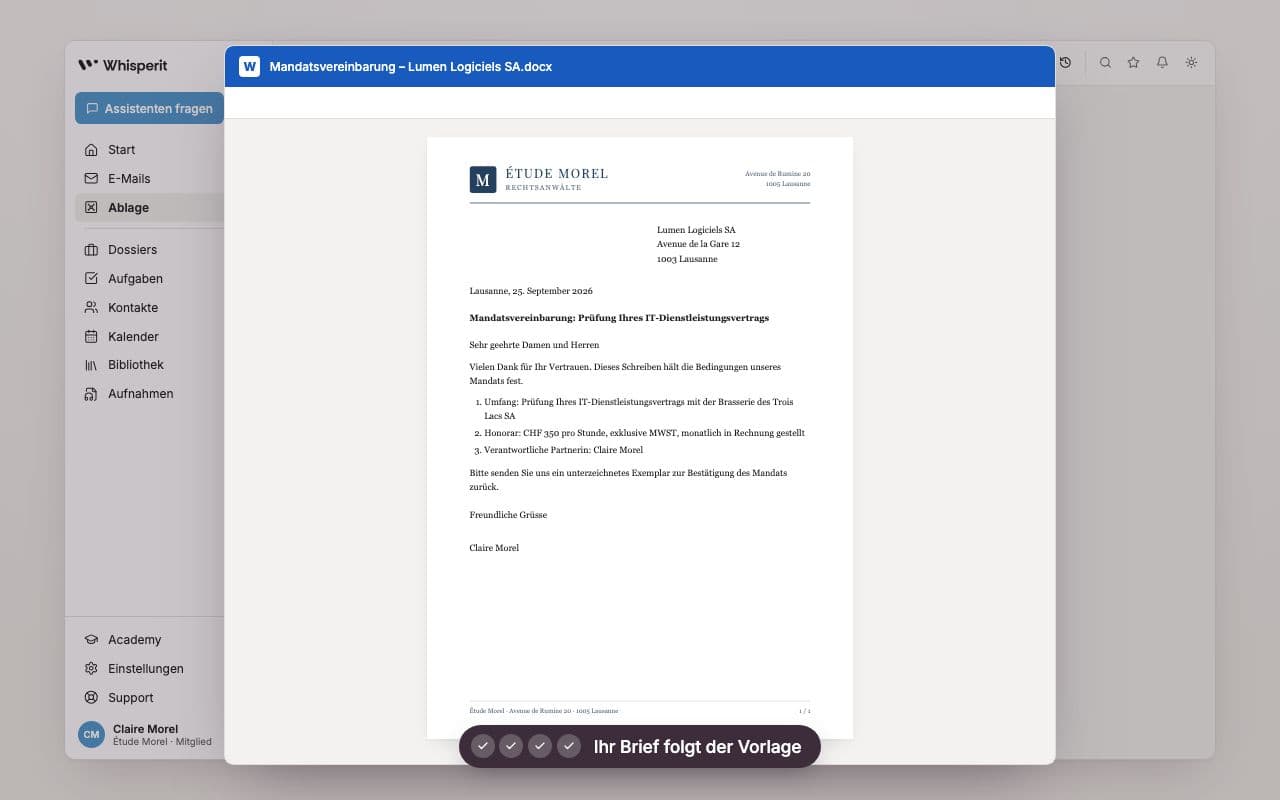The height and width of the screenshot is (800, 1280).
Task: Click the Bibliothek library icon
Action: pyautogui.click(x=91, y=365)
